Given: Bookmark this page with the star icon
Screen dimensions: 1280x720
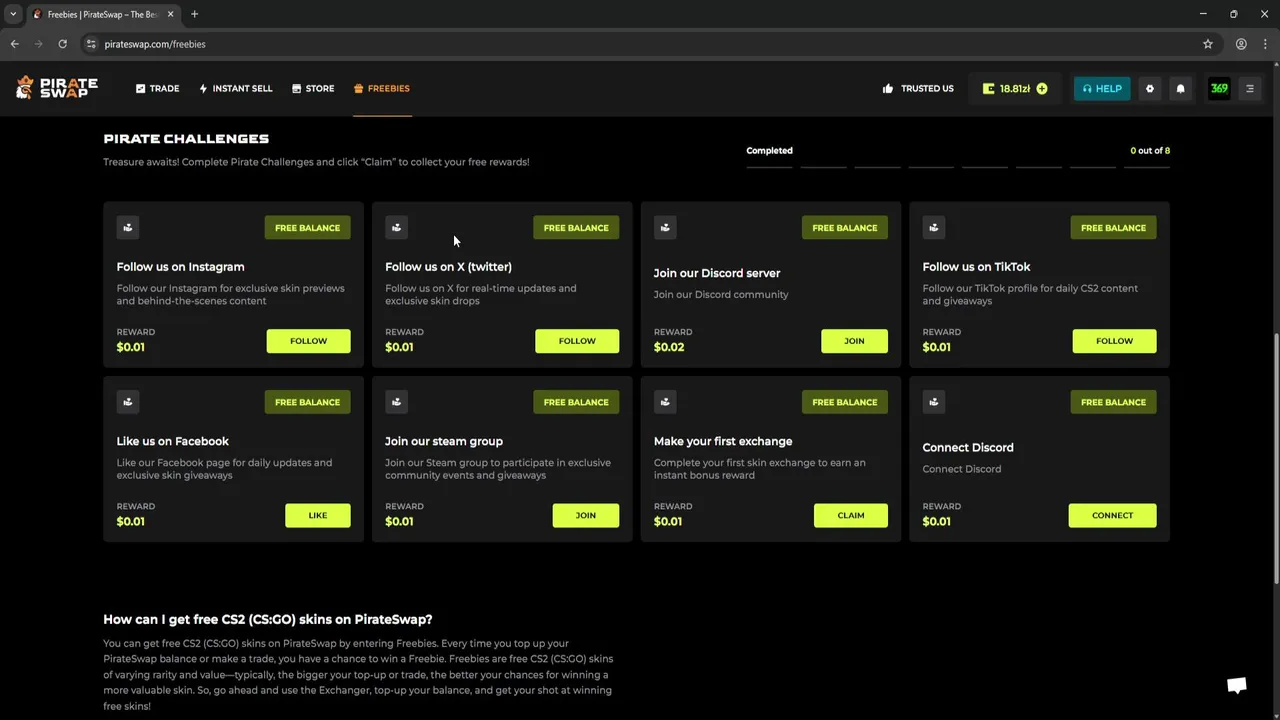Looking at the screenshot, I should 1207,44.
